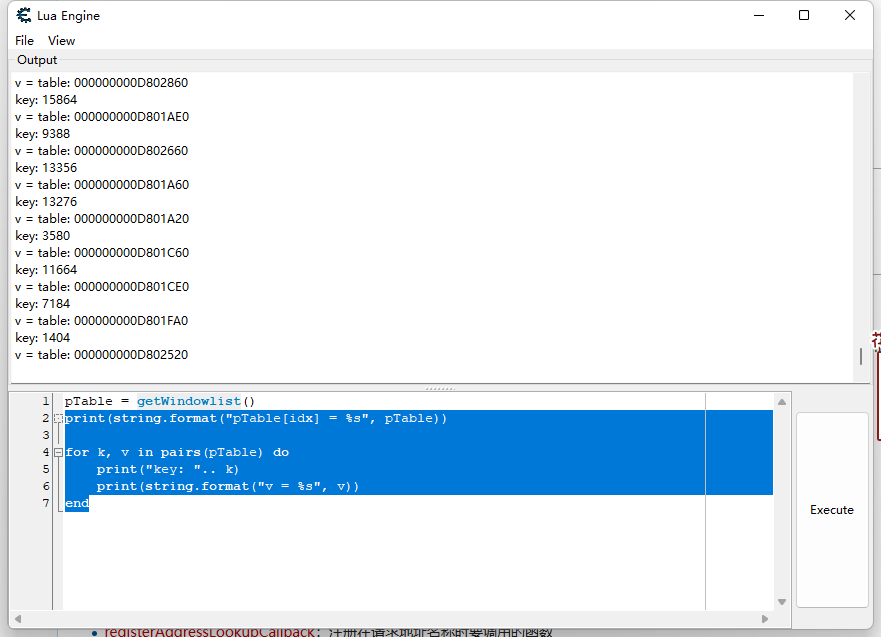The width and height of the screenshot is (881, 637).
Task: Click the getWindowlist function on line 1
Action: point(189,401)
